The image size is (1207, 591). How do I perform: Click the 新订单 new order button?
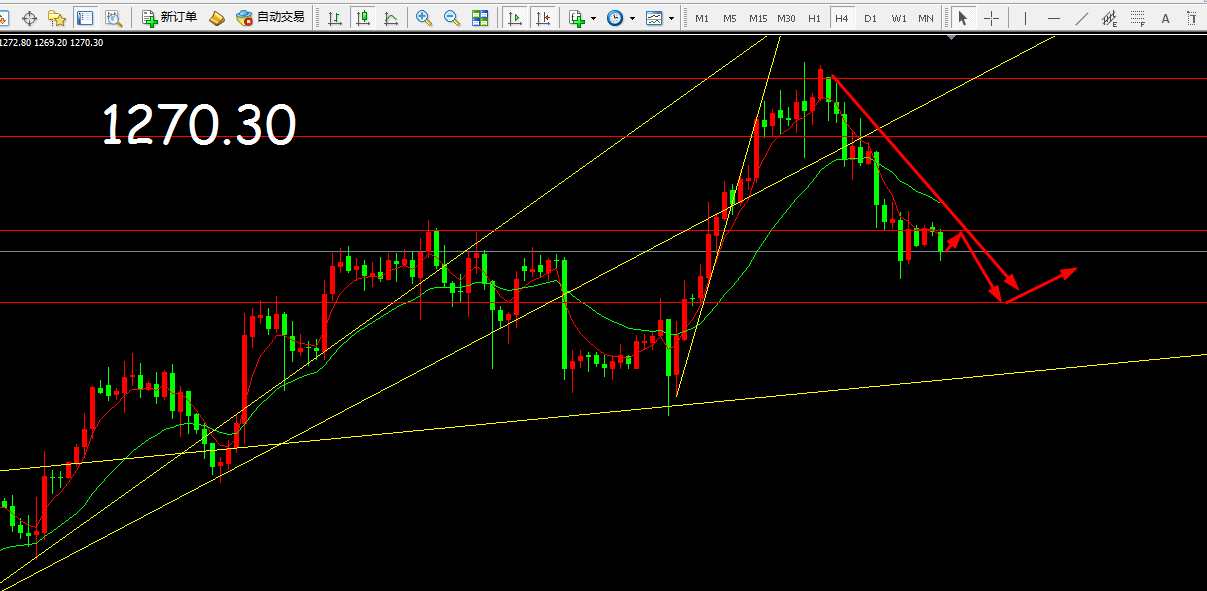pyautogui.click(x=170, y=18)
